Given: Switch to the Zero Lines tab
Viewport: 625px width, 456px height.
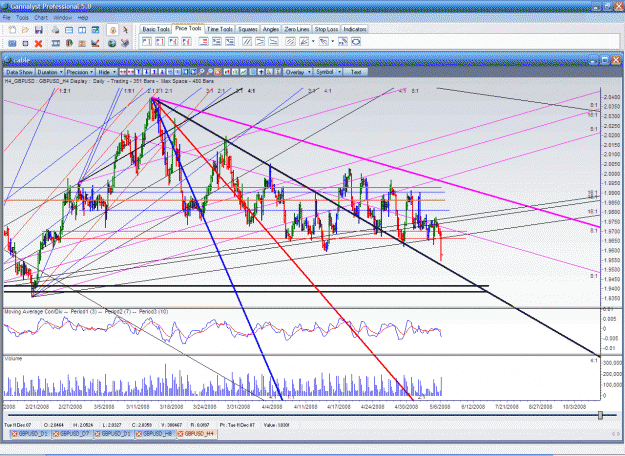Looking at the screenshot, I should [x=297, y=29].
